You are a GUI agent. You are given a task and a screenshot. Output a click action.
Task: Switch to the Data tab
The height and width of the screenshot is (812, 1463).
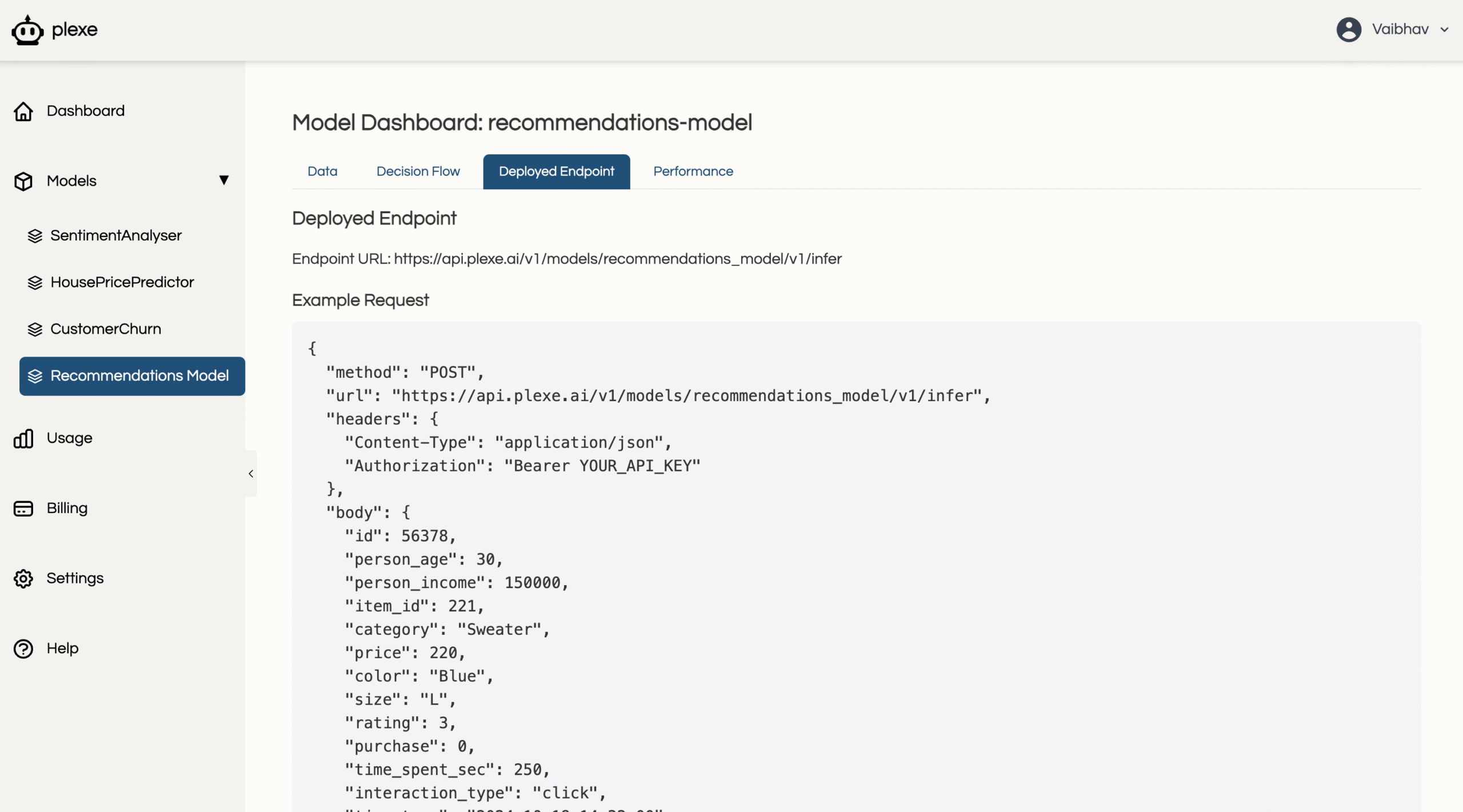pyautogui.click(x=322, y=171)
